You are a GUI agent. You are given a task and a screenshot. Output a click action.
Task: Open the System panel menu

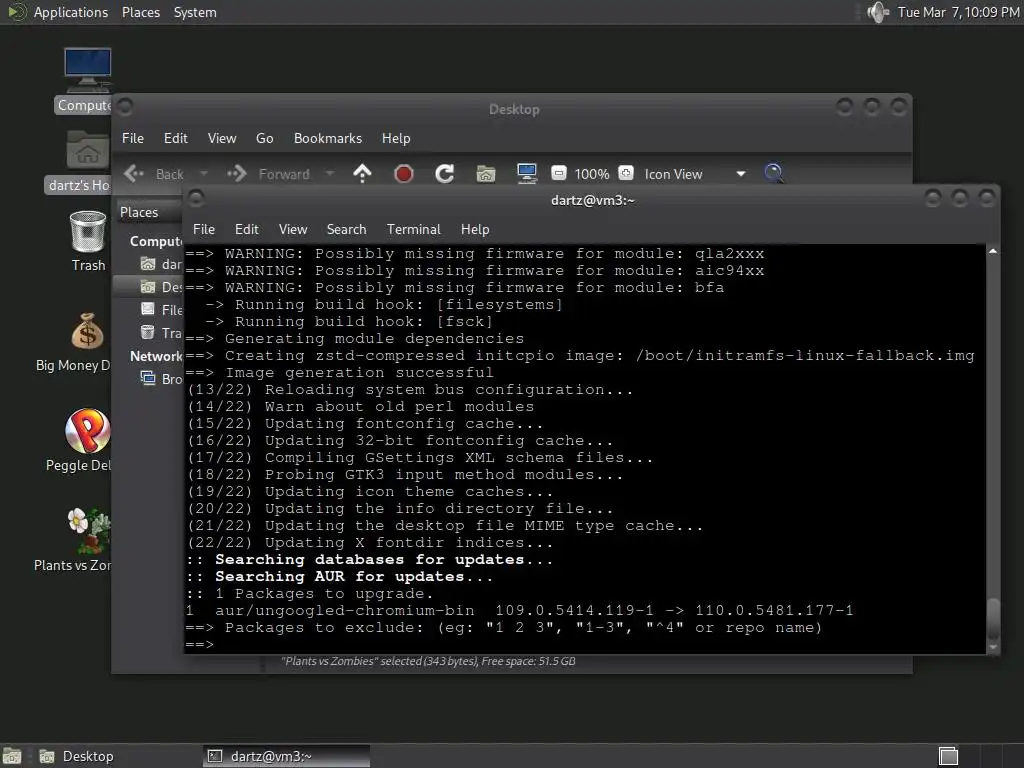tap(195, 12)
